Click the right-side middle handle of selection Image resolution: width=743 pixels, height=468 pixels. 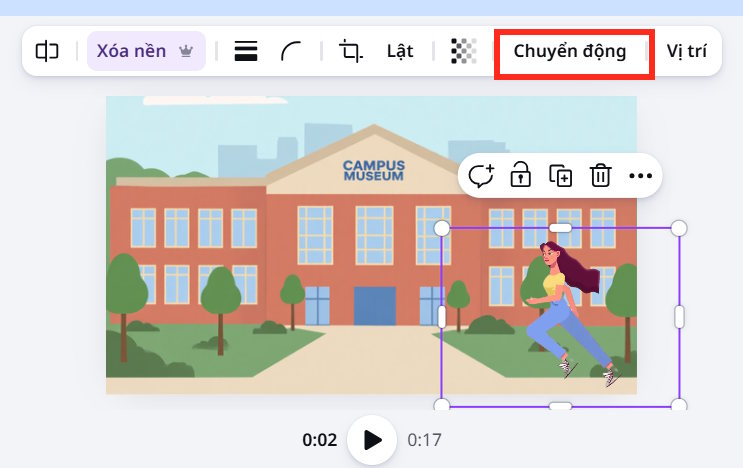pyautogui.click(x=680, y=317)
